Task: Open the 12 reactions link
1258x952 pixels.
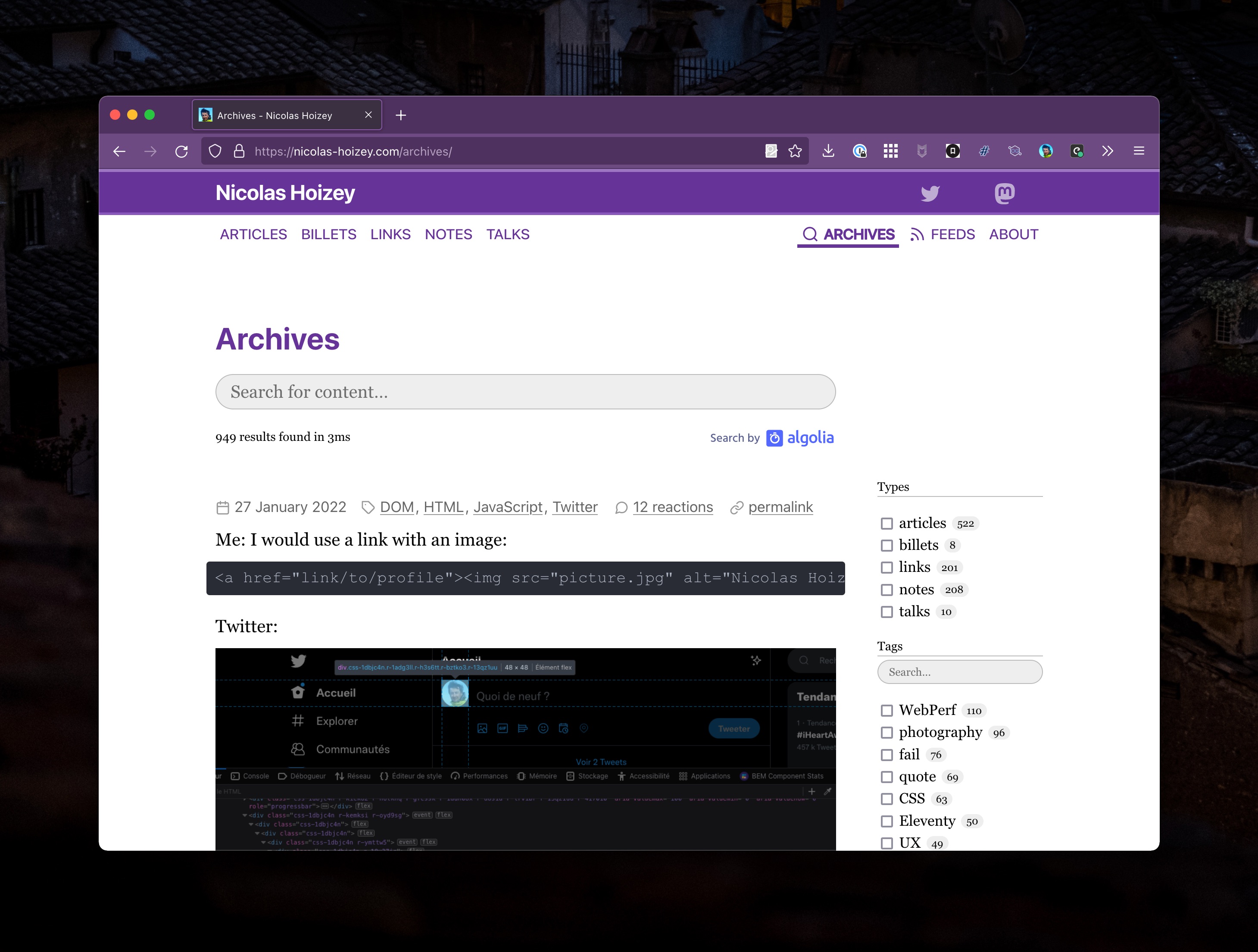Action: pyautogui.click(x=673, y=507)
